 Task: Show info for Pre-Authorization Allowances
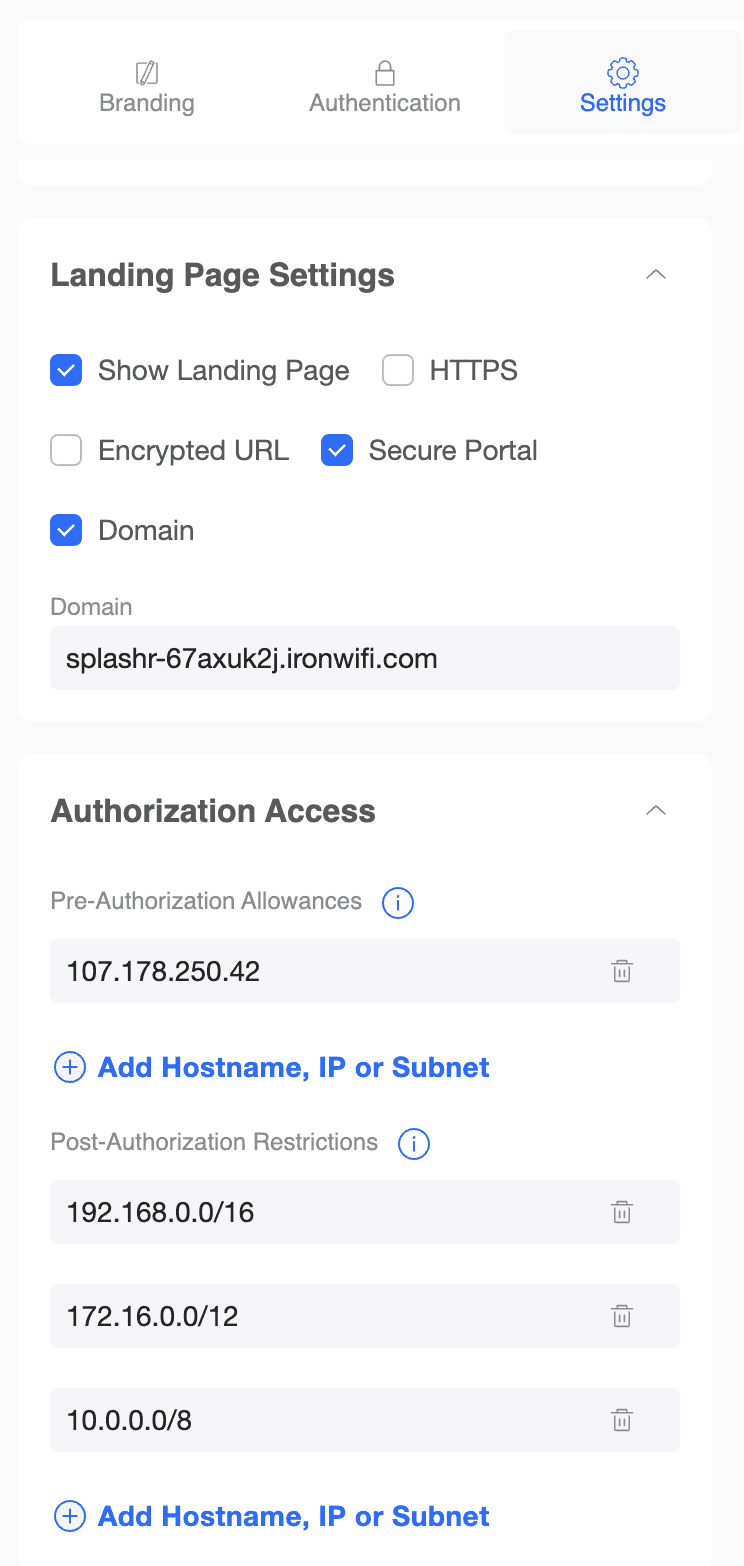click(398, 903)
